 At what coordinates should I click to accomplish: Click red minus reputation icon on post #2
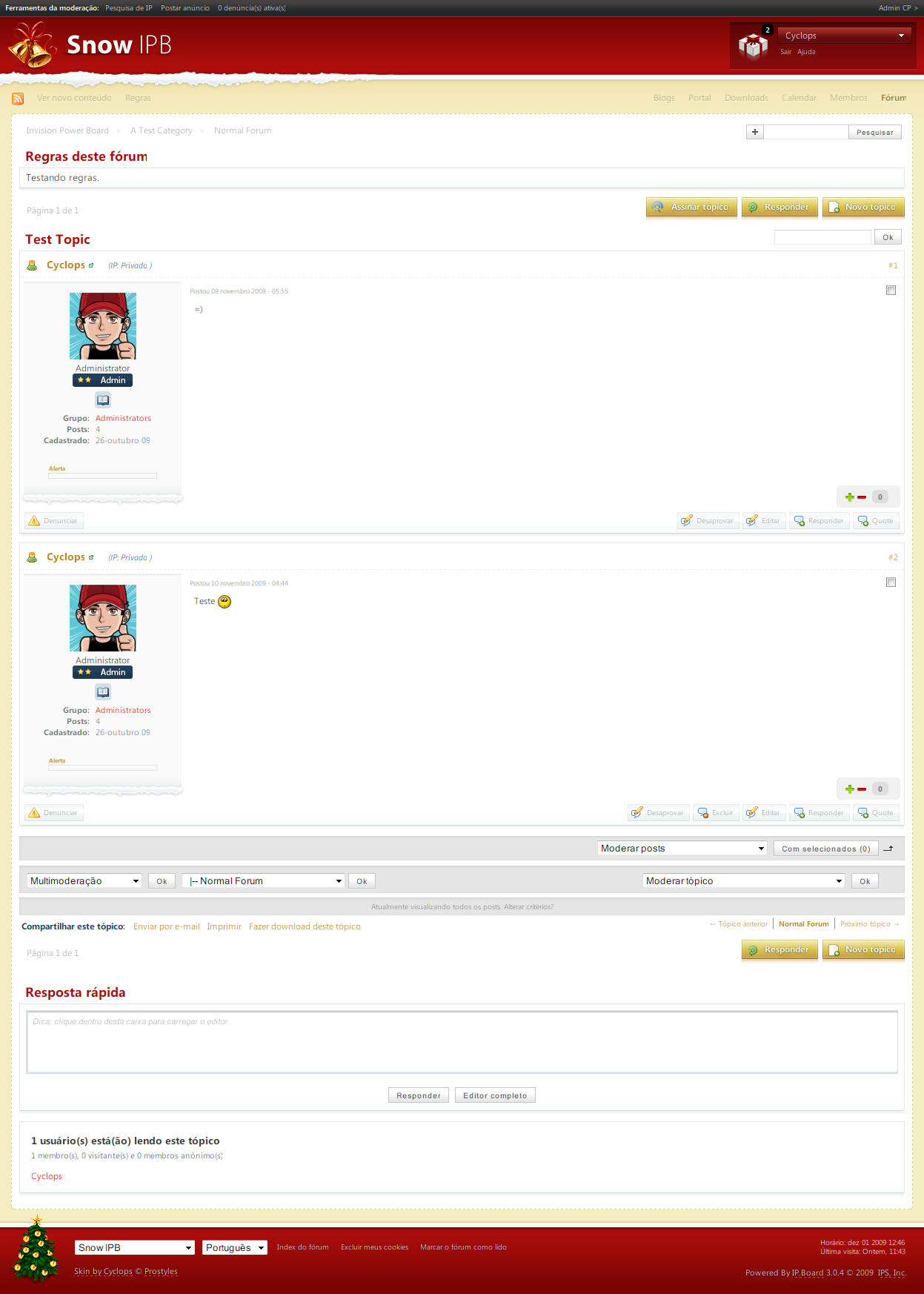pos(862,789)
